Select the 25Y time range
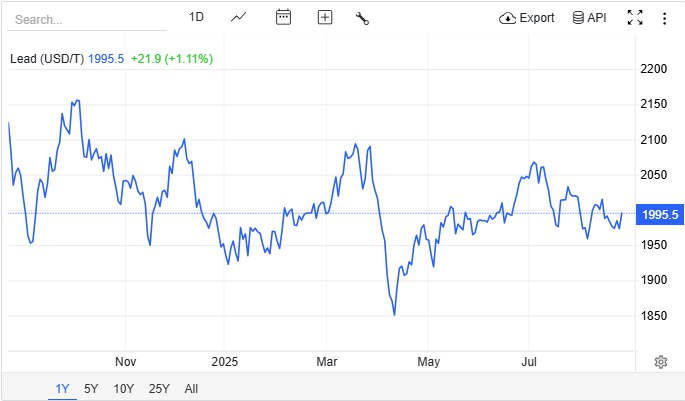Screen dimensions: 685x401 coord(158,389)
